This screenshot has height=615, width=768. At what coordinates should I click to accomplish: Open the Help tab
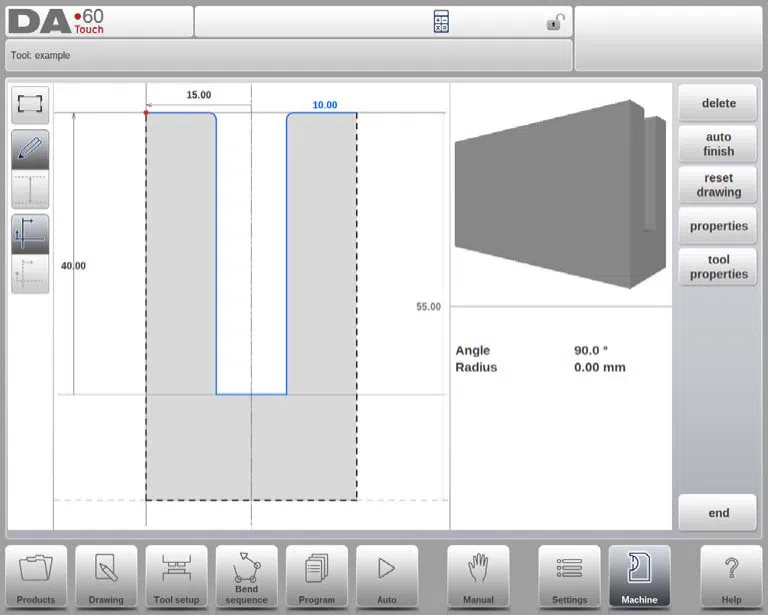[731, 577]
